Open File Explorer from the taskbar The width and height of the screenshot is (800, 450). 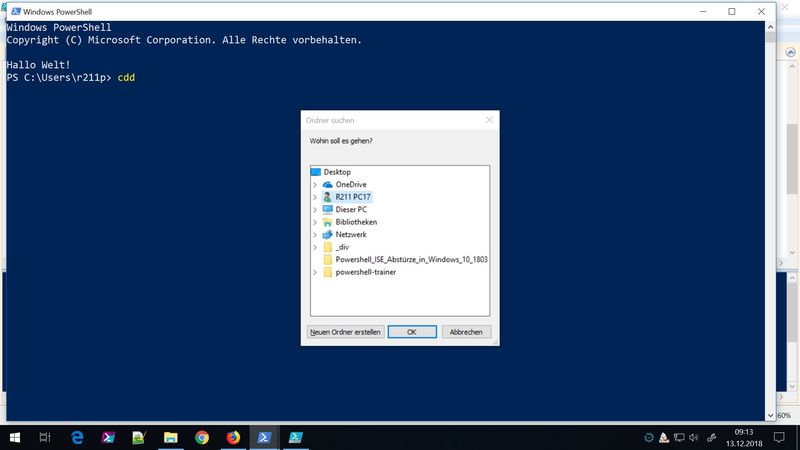pos(170,437)
